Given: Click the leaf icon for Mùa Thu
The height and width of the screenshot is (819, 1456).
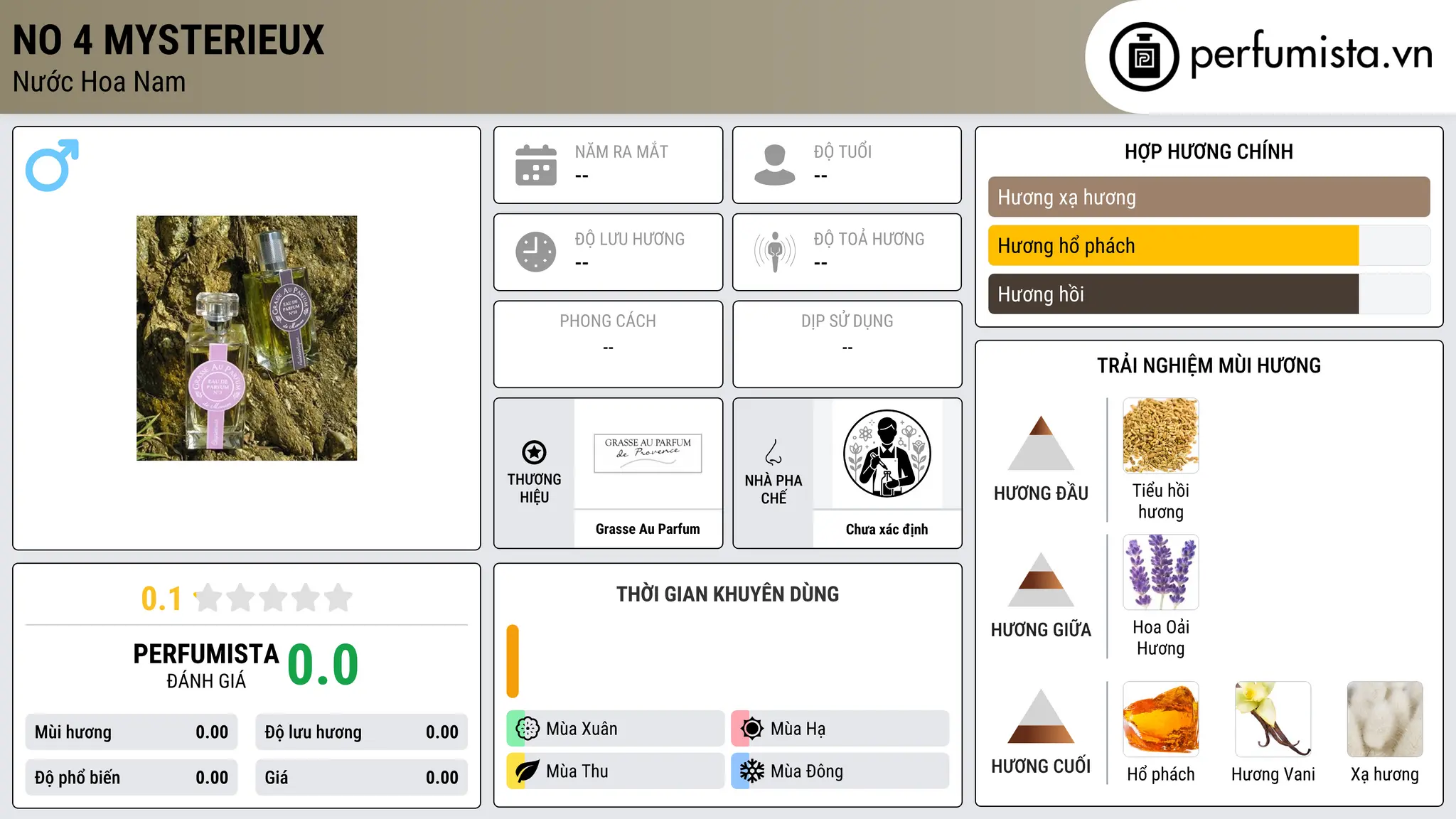Looking at the screenshot, I should (528, 771).
